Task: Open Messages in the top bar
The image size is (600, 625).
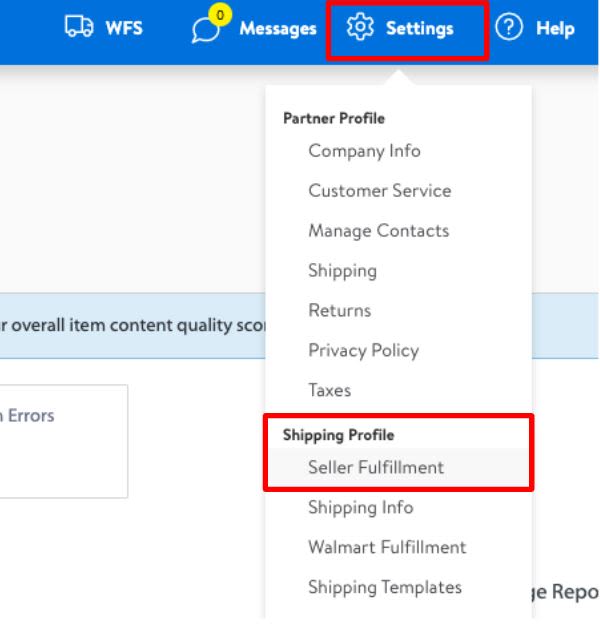Action: pyautogui.click(x=278, y=29)
